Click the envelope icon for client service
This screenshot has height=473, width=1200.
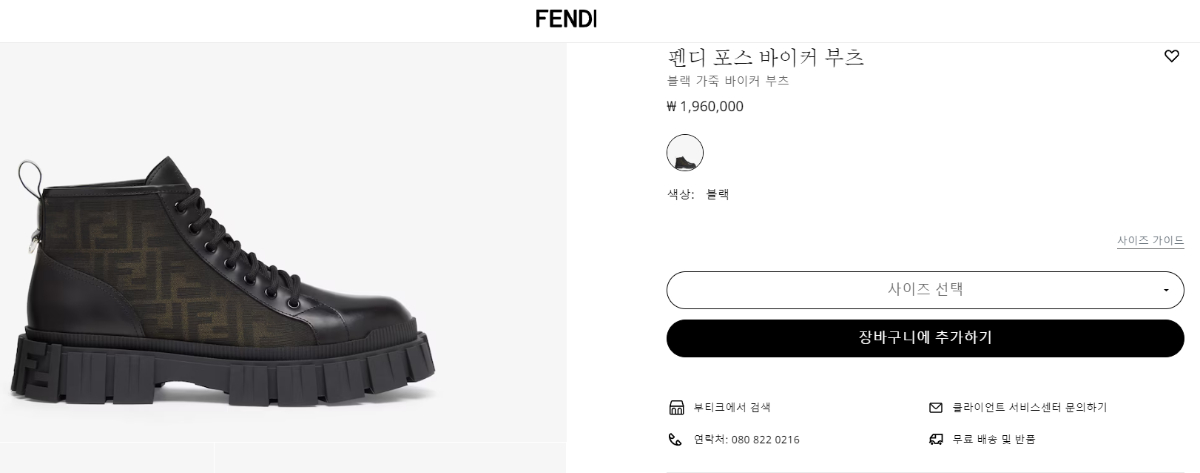point(936,408)
